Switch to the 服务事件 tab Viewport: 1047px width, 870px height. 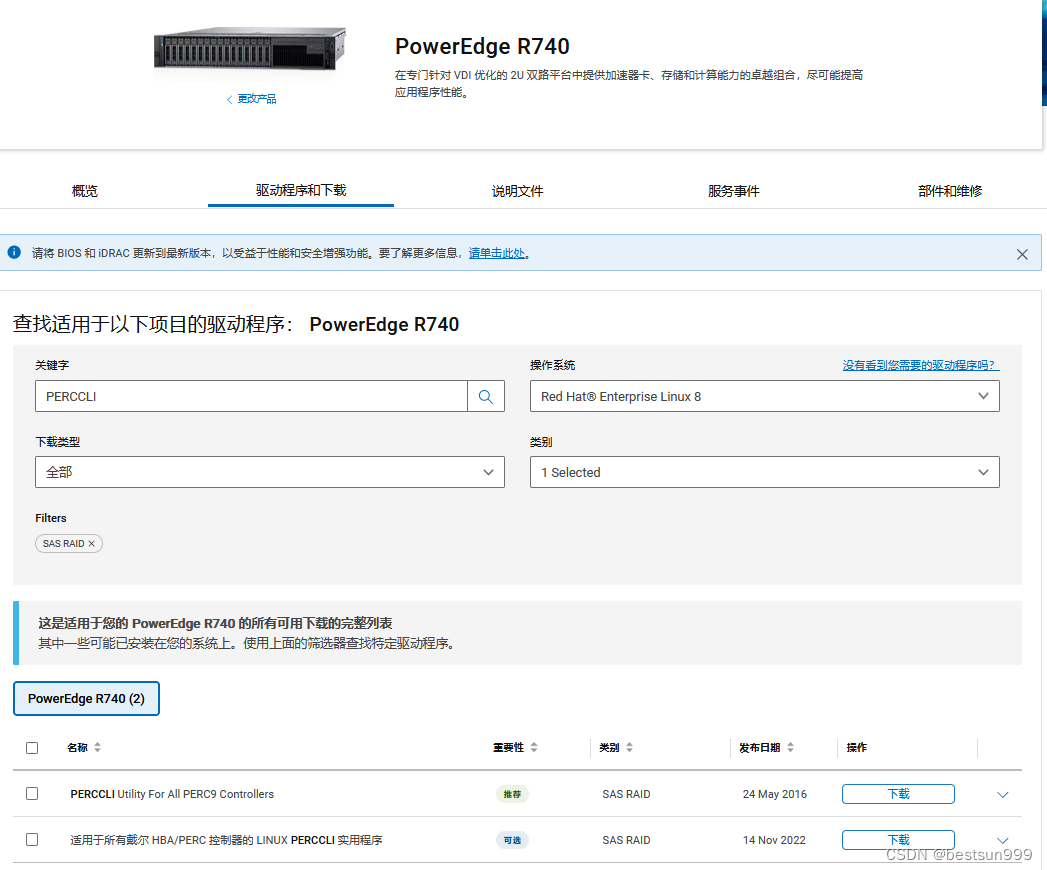[x=734, y=191]
